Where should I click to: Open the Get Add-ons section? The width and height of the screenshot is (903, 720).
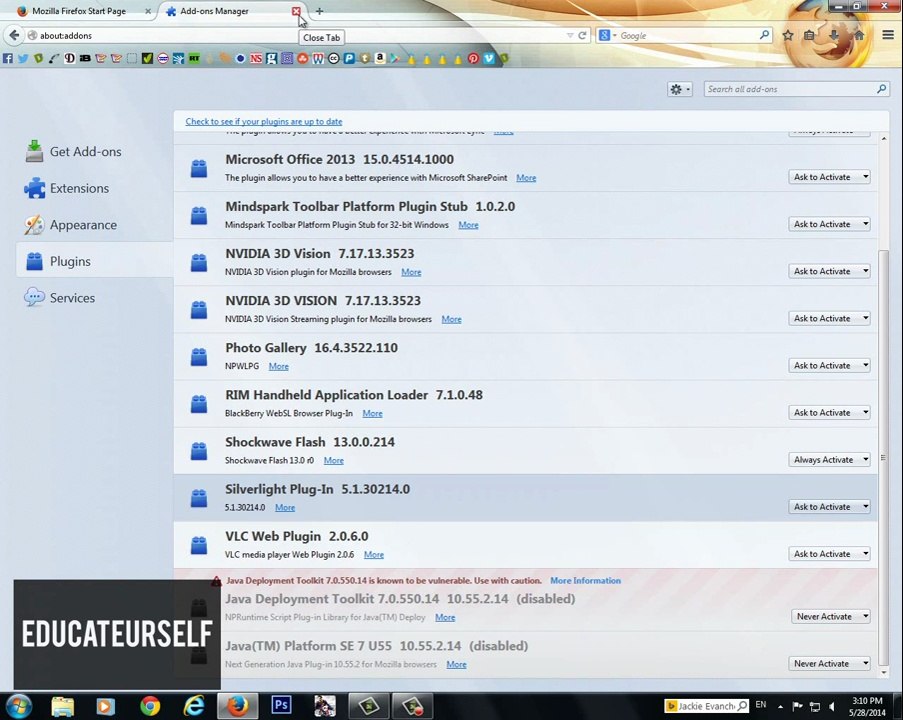(85, 151)
